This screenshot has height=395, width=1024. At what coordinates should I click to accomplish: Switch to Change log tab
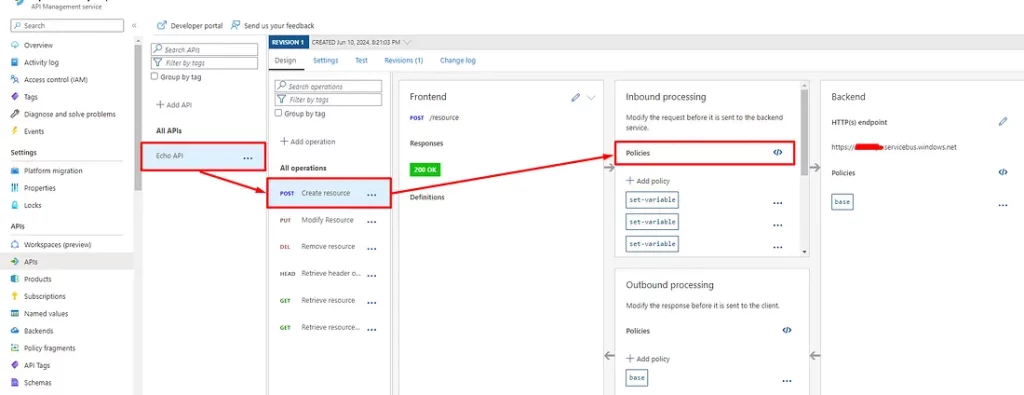point(458,60)
